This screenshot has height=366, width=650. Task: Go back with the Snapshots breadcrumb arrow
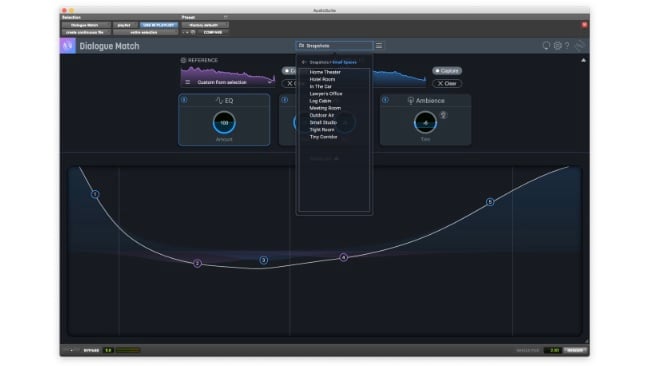click(304, 62)
